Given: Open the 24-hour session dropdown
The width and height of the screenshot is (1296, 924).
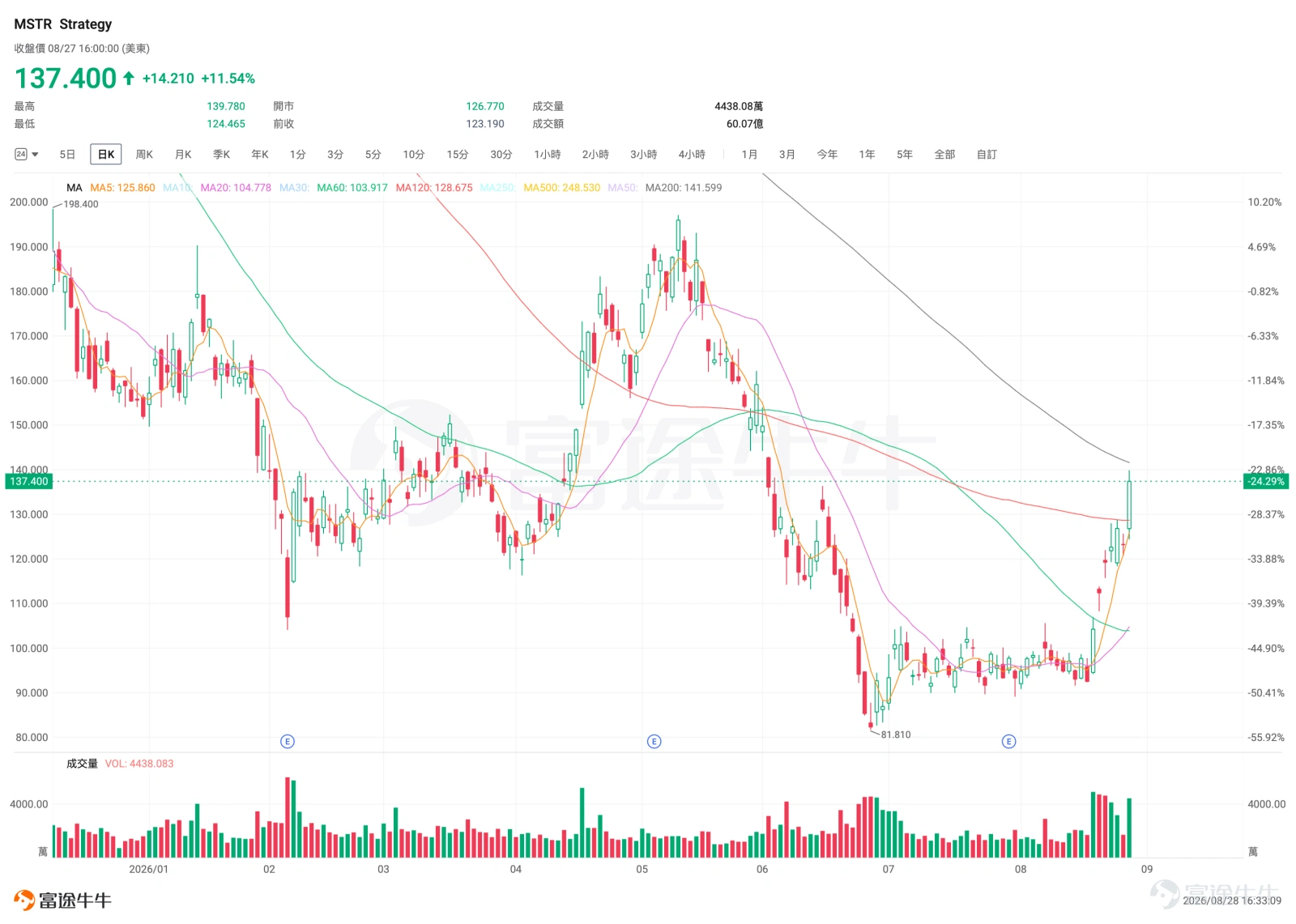Looking at the screenshot, I should (27, 154).
